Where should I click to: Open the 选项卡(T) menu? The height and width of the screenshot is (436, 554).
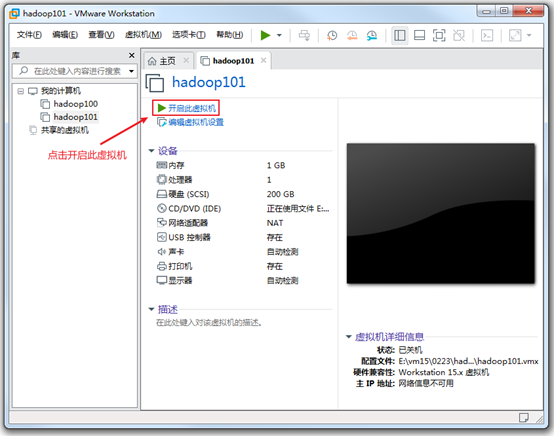pos(189,35)
